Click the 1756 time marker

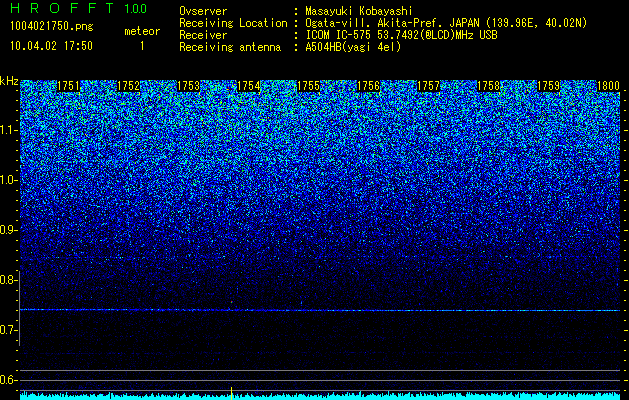click(x=368, y=86)
